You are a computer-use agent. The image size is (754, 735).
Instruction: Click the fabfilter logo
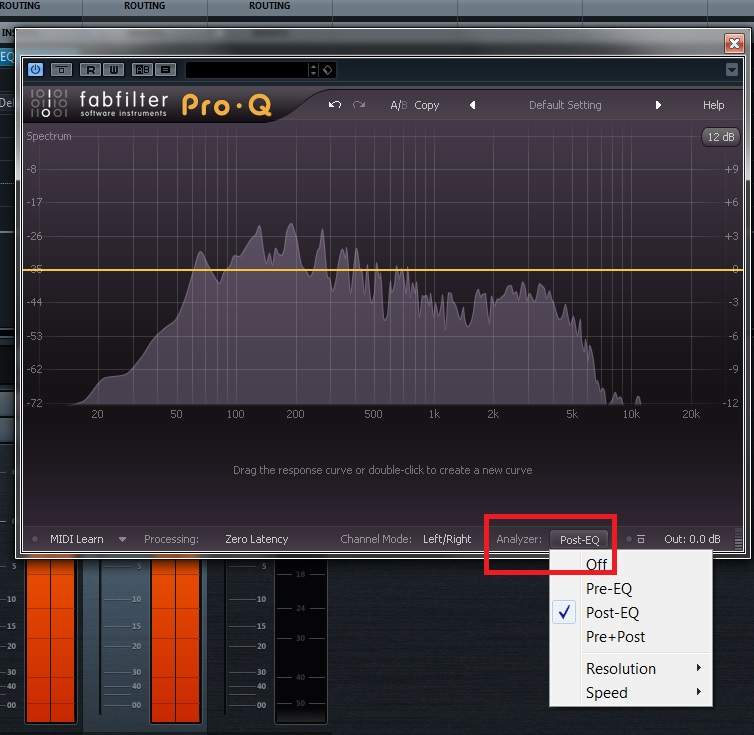click(101, 103)
